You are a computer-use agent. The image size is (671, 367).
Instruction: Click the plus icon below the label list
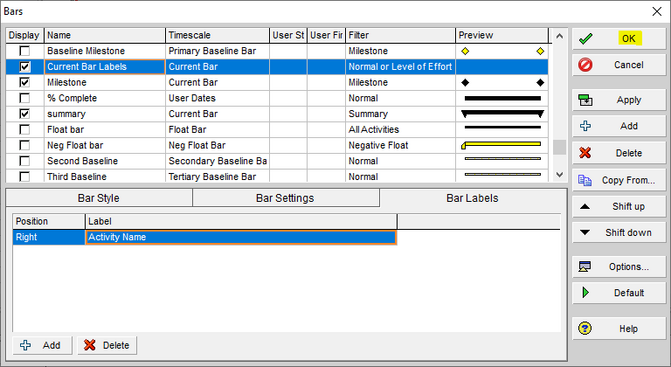tap(26, 345)
